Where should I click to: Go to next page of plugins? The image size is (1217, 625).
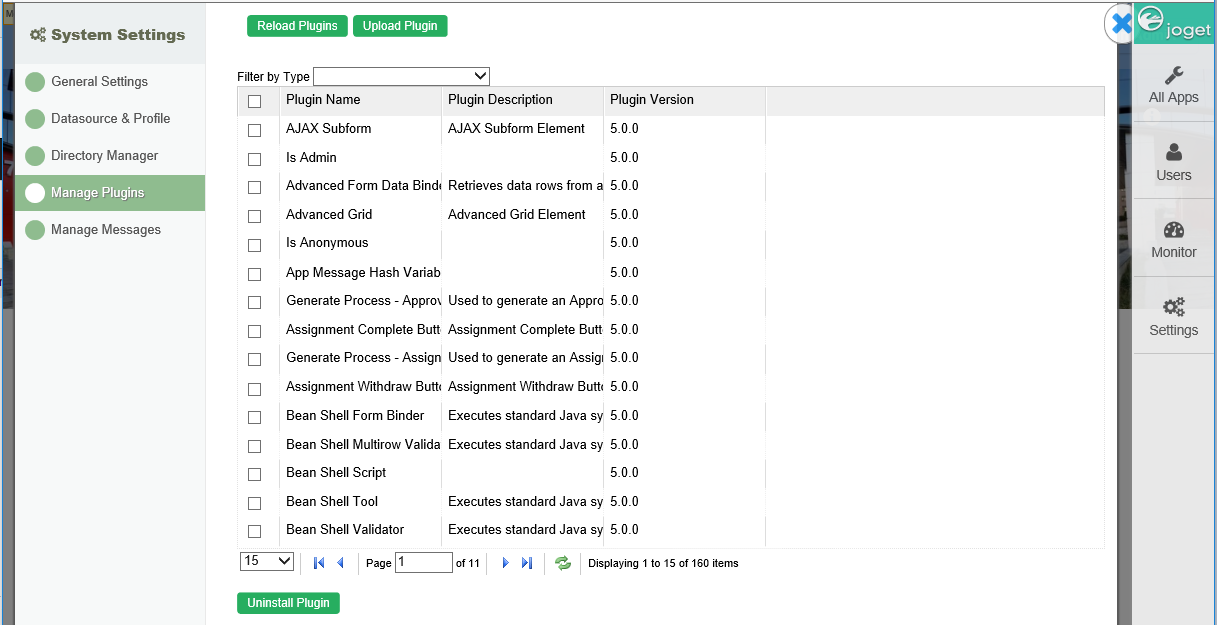click(x=505, y=563)
